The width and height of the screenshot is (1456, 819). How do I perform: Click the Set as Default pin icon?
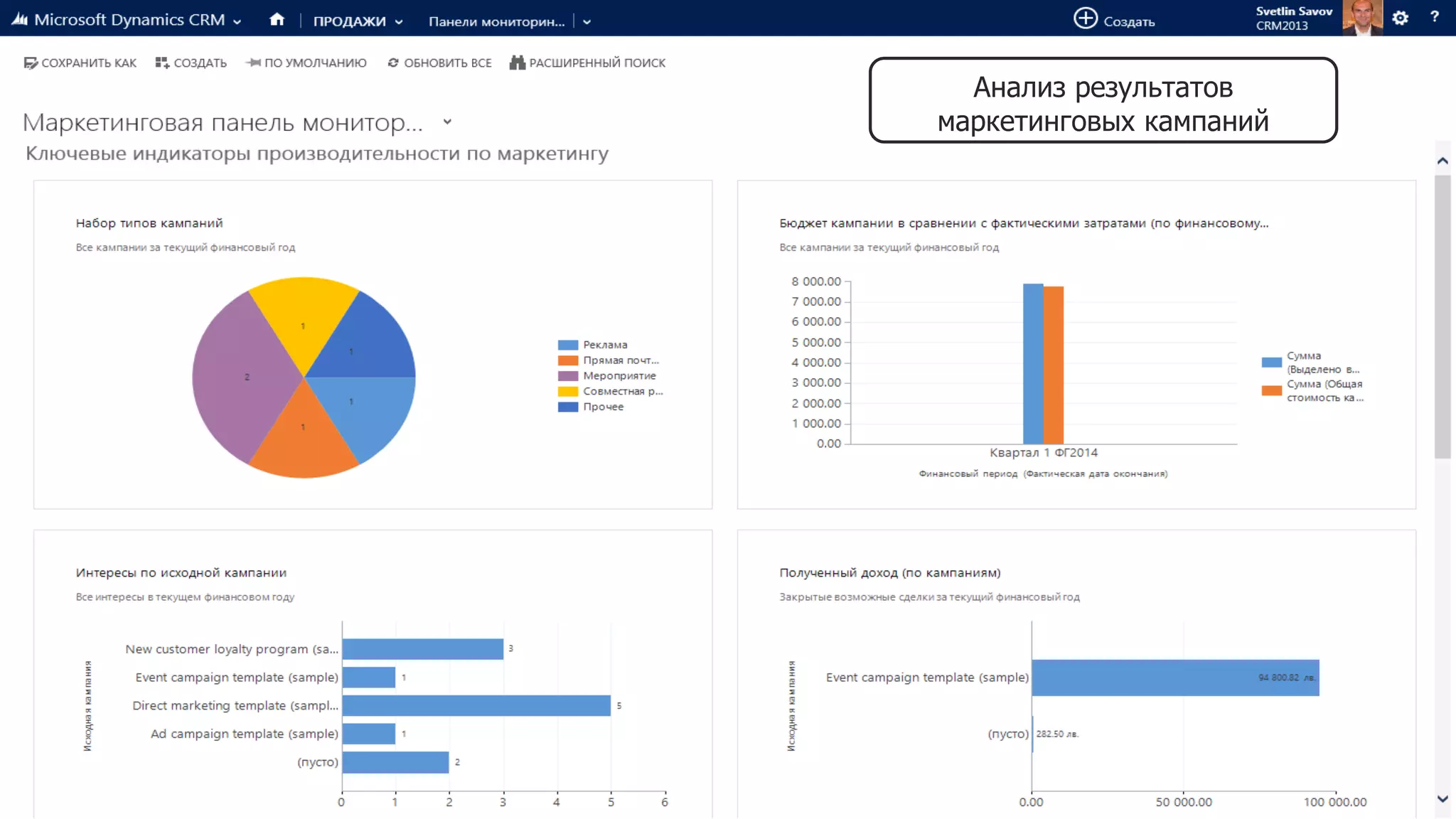[252, 63]
